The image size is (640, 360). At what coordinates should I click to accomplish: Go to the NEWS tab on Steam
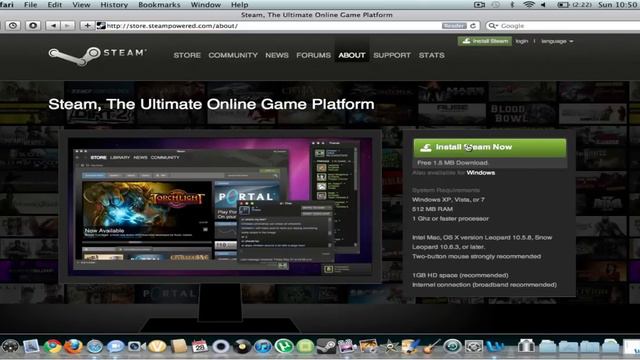pos(277,55)
